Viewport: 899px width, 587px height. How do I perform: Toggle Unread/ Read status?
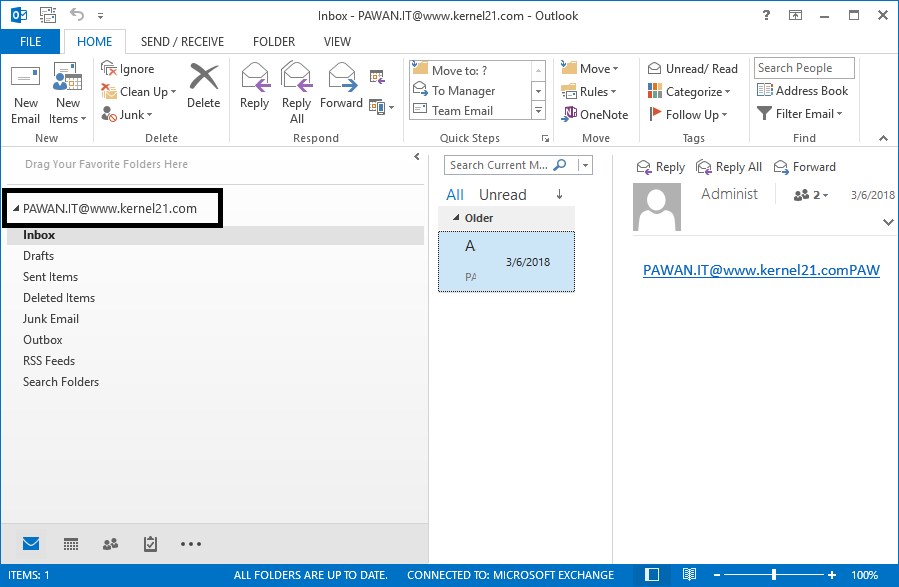point(693,69)
